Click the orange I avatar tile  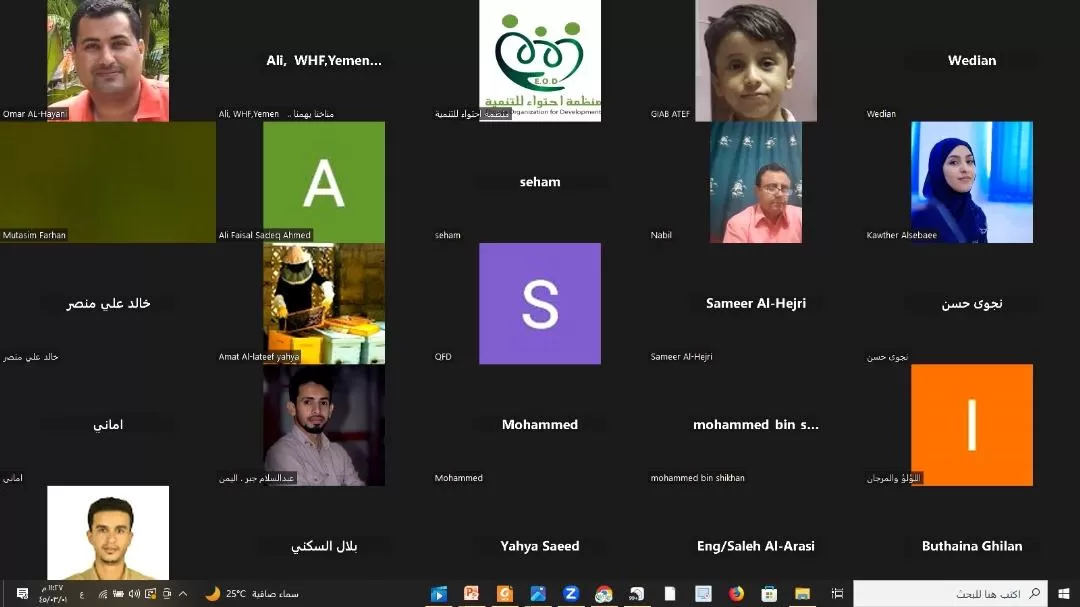click(x=971, y=424)
